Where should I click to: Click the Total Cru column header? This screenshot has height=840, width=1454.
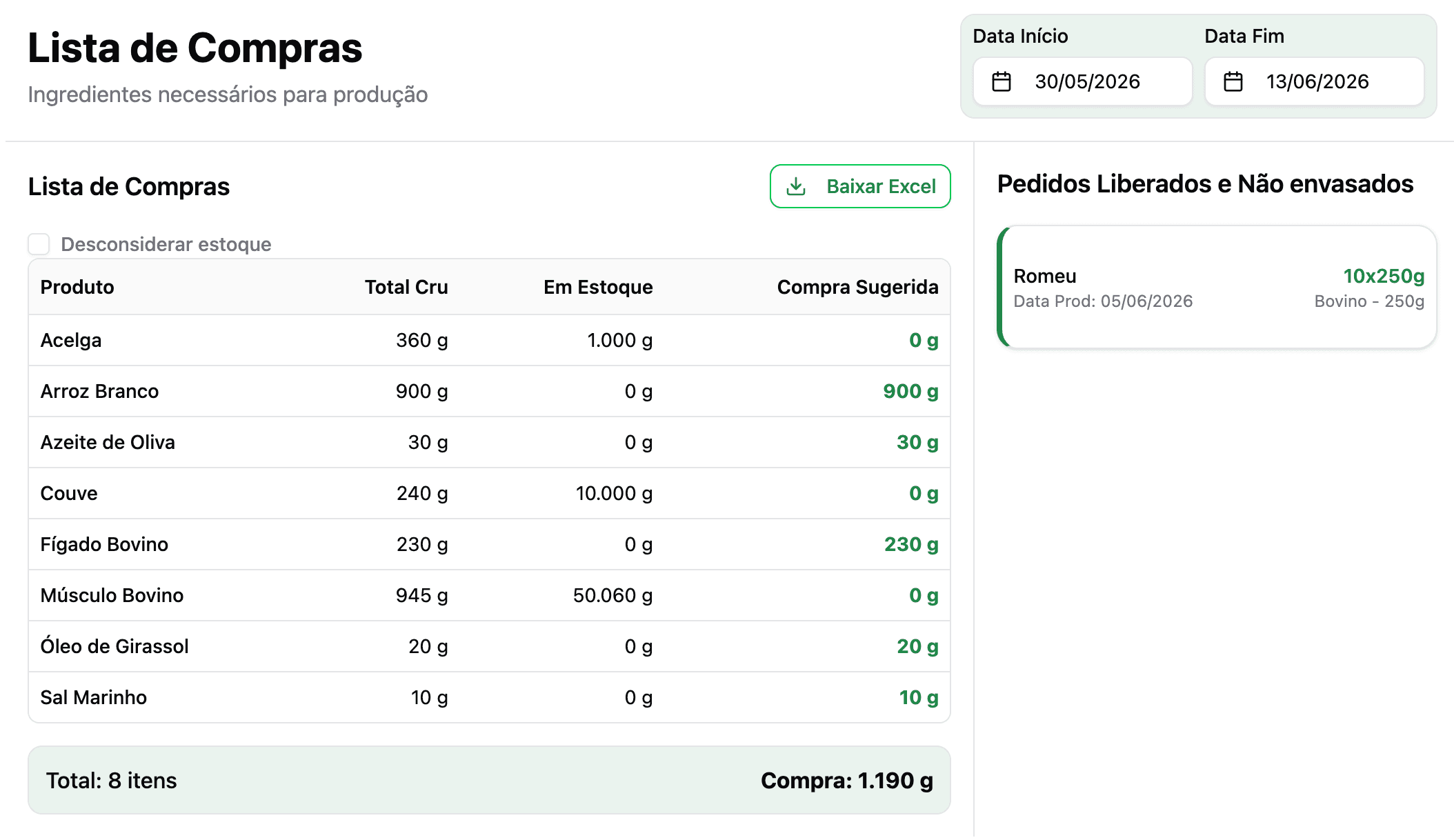point(406,287)
